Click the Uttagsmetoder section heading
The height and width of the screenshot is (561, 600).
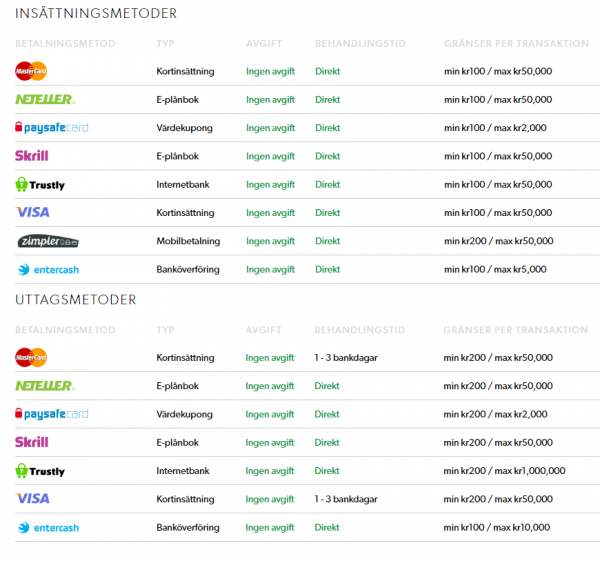(x=75, y=299)
